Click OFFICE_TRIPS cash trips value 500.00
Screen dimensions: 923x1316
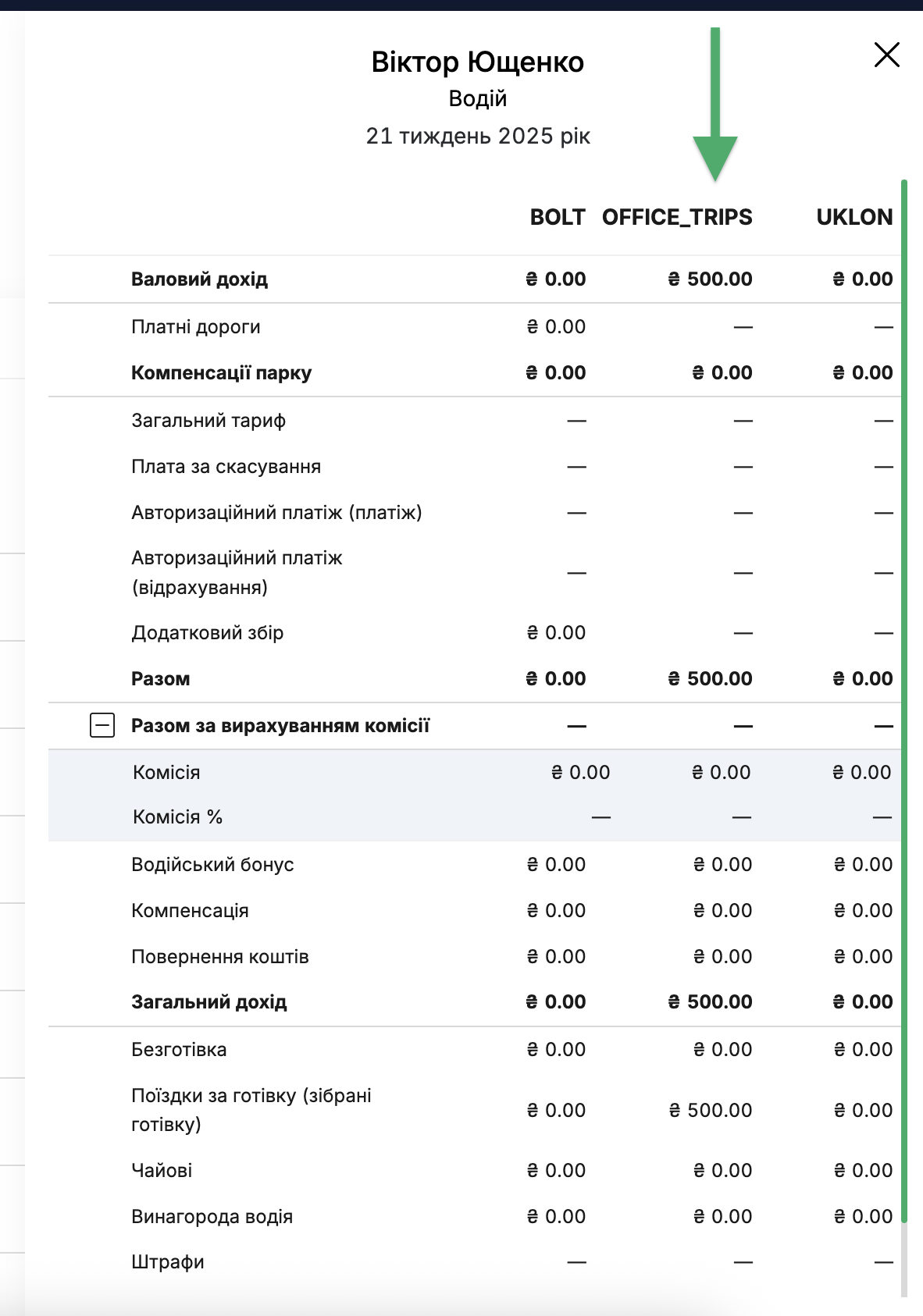click(x=711, y=1111)
